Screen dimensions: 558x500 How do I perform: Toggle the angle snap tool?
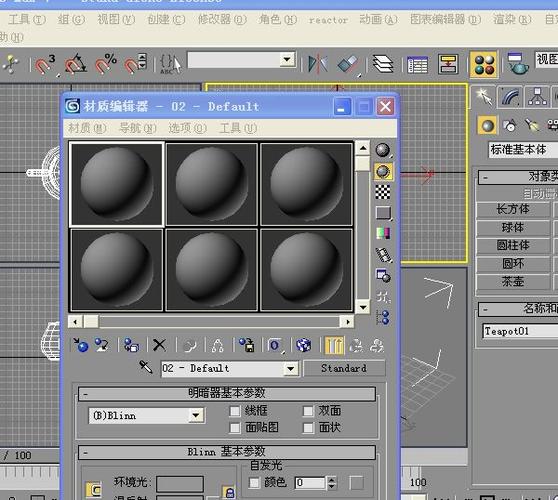coord(75,64)
